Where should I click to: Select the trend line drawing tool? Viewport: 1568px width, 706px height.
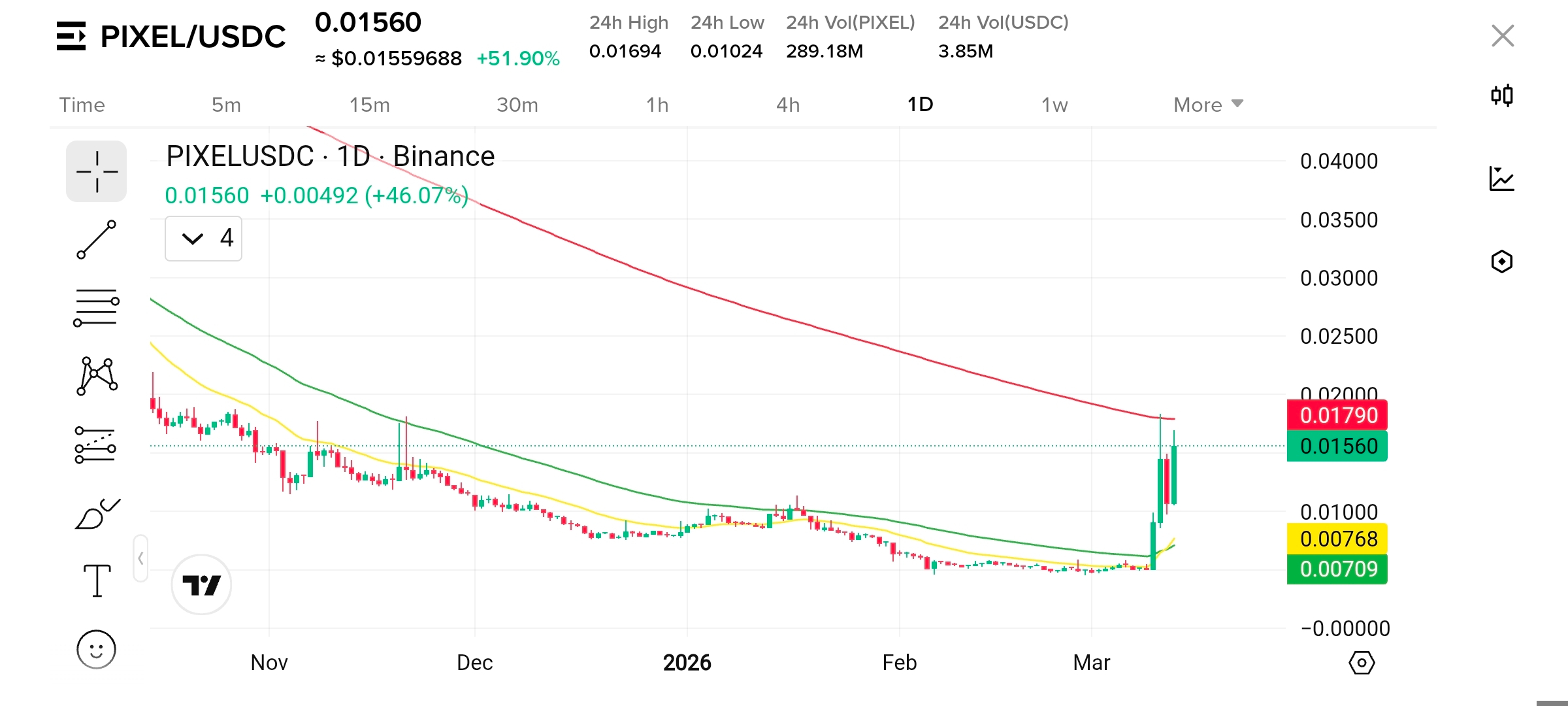(x=96, y=240)
